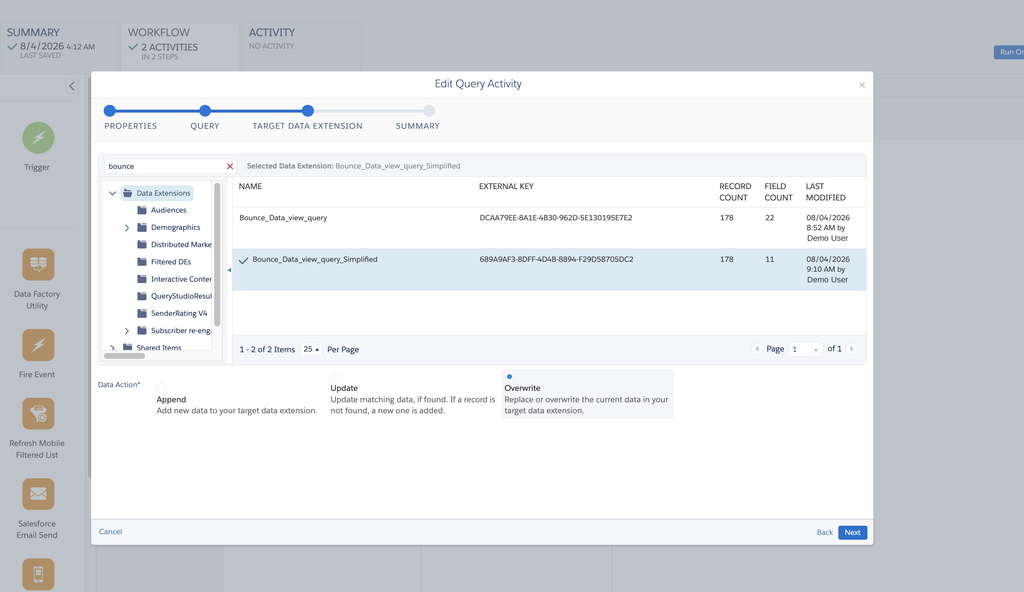Click the Next button
1024x592 pixels.
[x=852, y=533]
